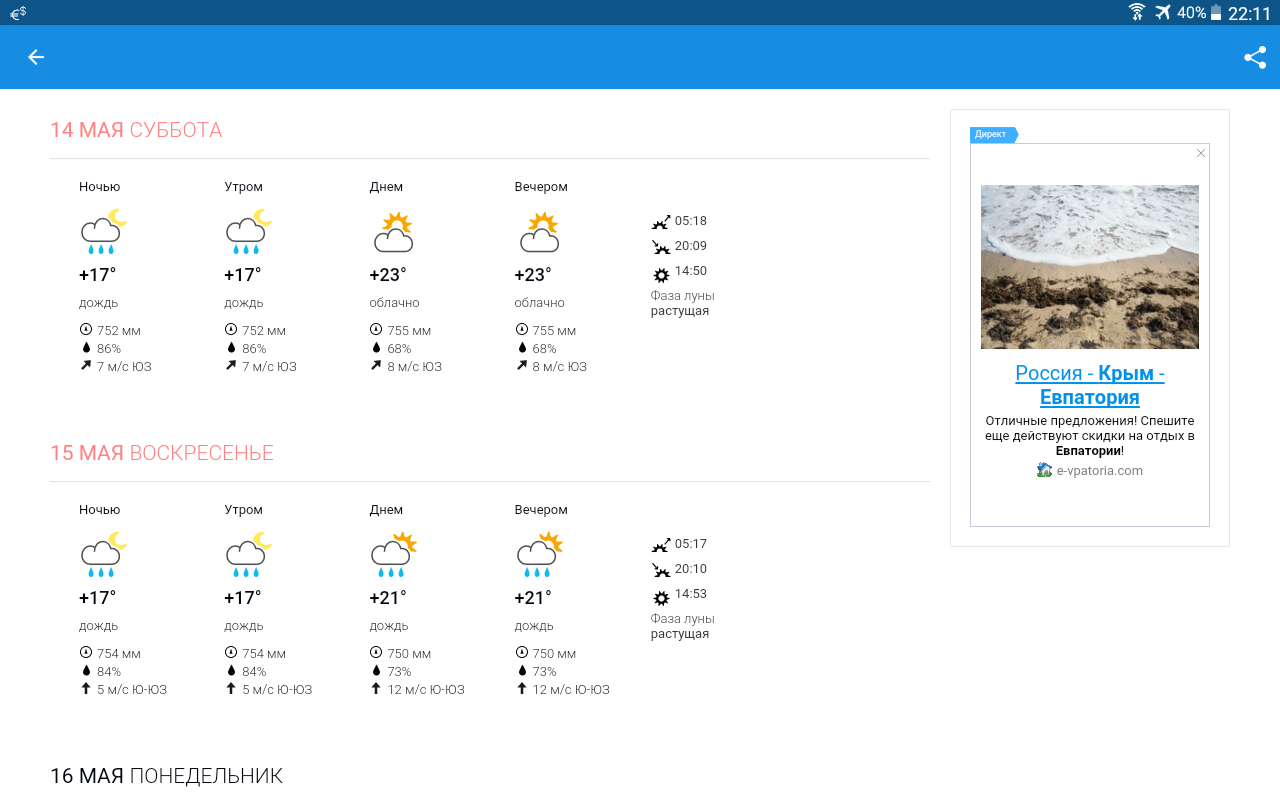Close the Евпатория ad

pos(1201,153)
